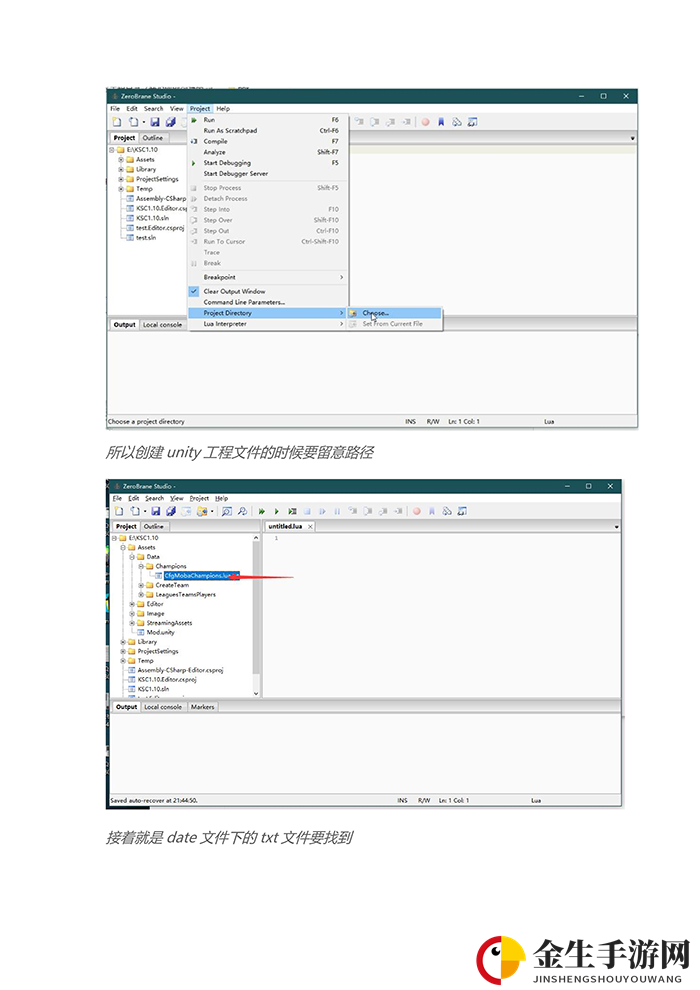Expand Editor folder in lower project tree

[x=133, y=604]
